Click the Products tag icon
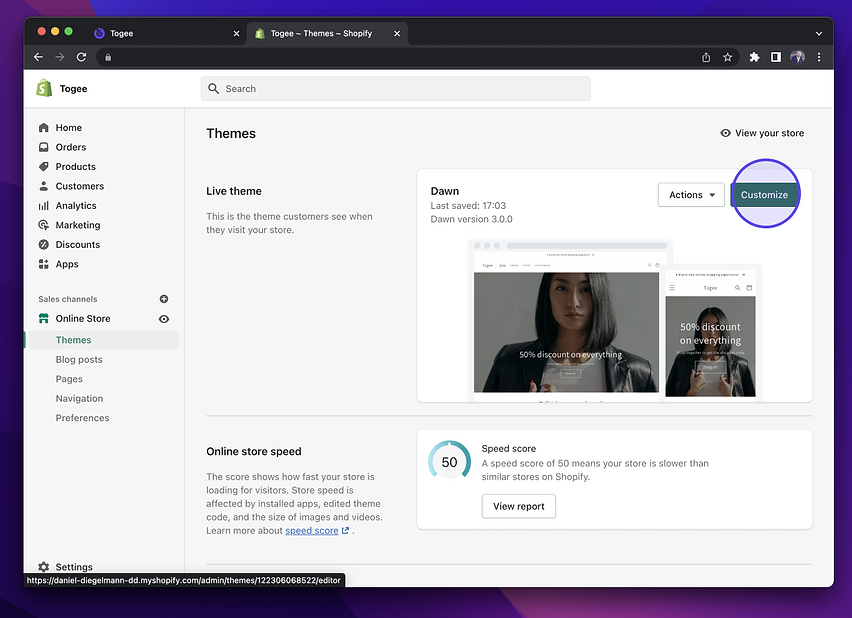The image size is (852, 618). click(43, 167)
